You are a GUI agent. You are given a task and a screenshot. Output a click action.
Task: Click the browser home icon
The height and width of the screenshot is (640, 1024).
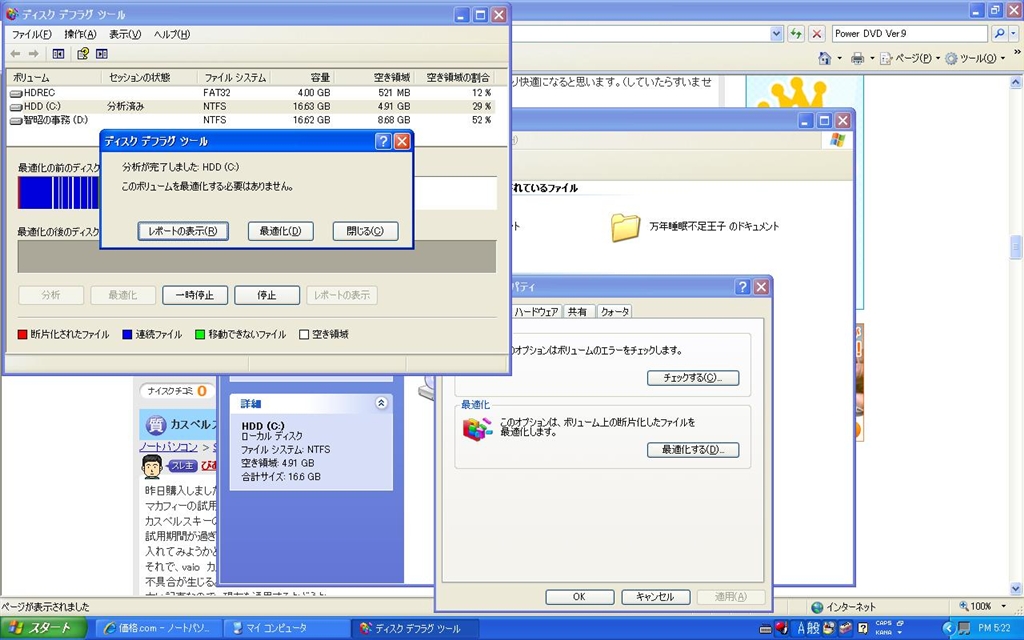pyautogui.click(x=825, y=58)
